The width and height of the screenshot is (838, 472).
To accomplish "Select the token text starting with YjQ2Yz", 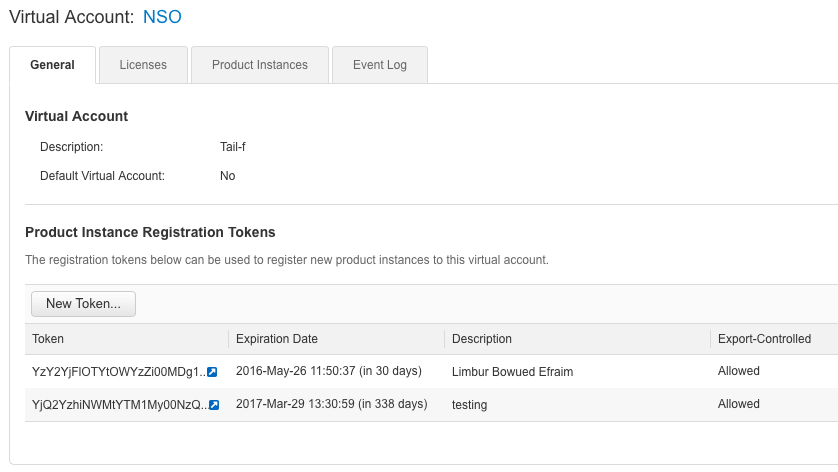I will [118, 405].
